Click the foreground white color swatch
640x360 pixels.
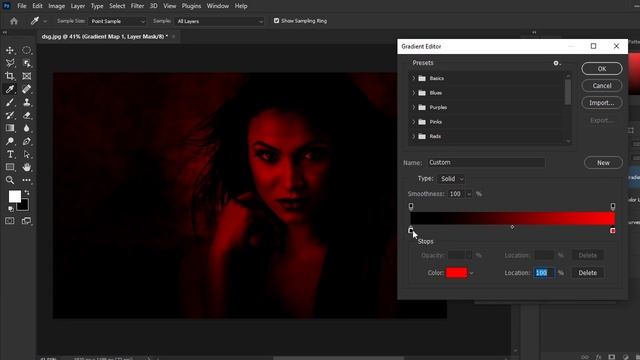pyautogui.click(x=15, y=197)
